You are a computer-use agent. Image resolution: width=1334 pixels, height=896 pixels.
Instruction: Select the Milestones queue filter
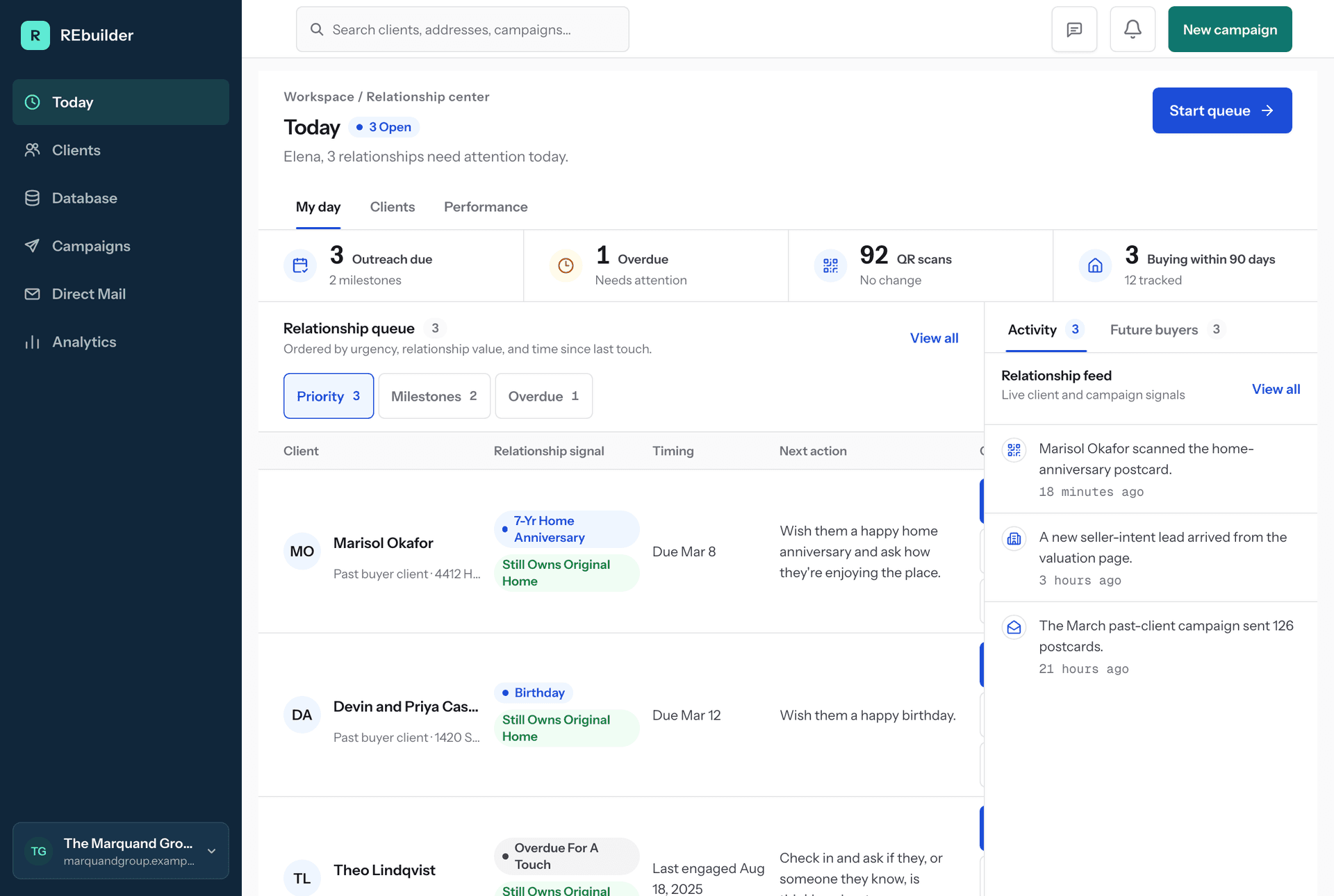(x=434, y=396)
